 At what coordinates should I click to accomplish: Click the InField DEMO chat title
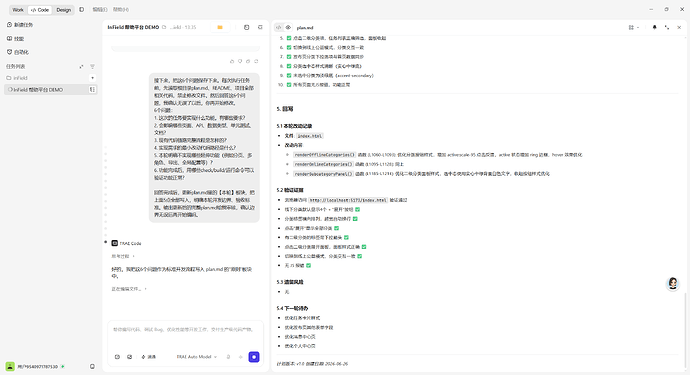pos(133,27)
